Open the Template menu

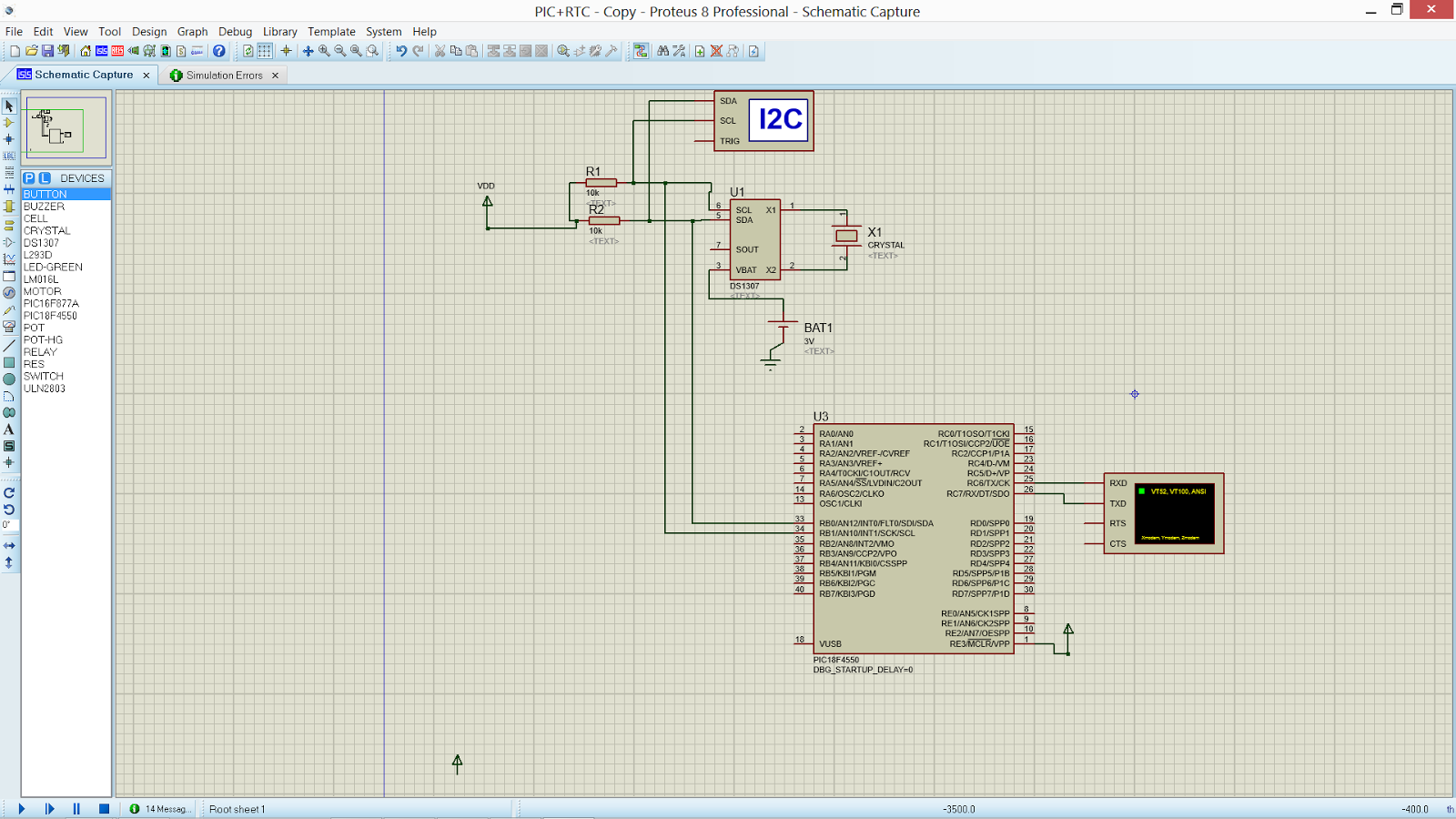[x=331, y=31]
